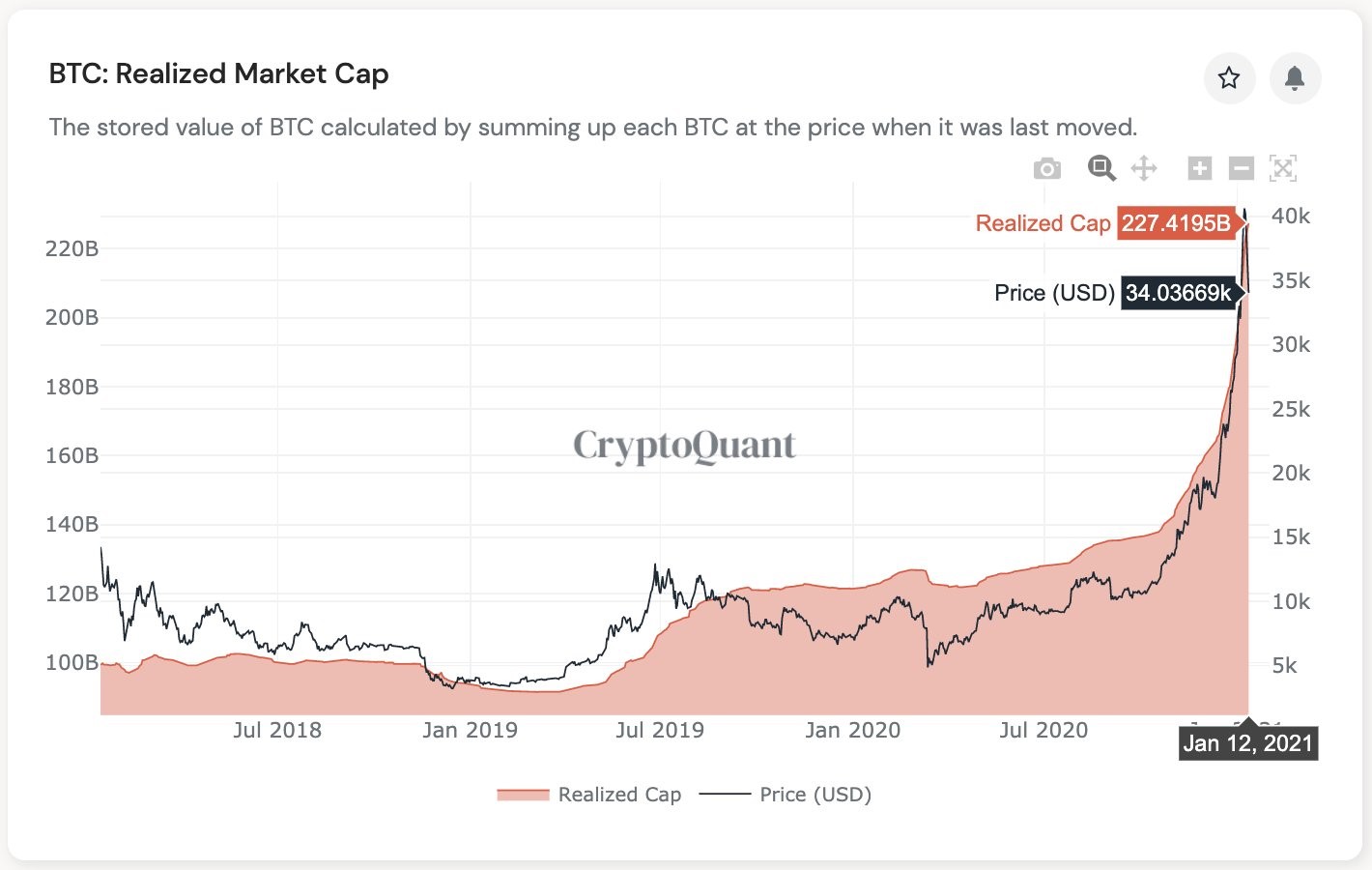Open chart alerts via the bell icon
The width and height of the screenshot is (1372, 870).
tap(1295, 78)
